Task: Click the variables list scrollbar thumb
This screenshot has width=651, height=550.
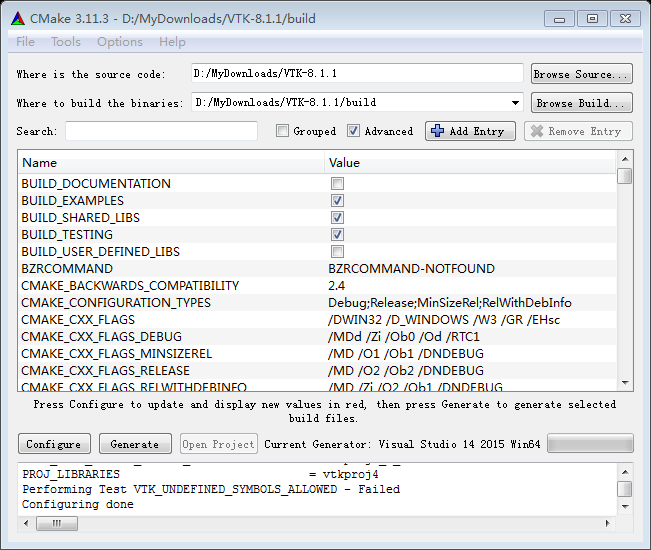Action: pos(625,176)
